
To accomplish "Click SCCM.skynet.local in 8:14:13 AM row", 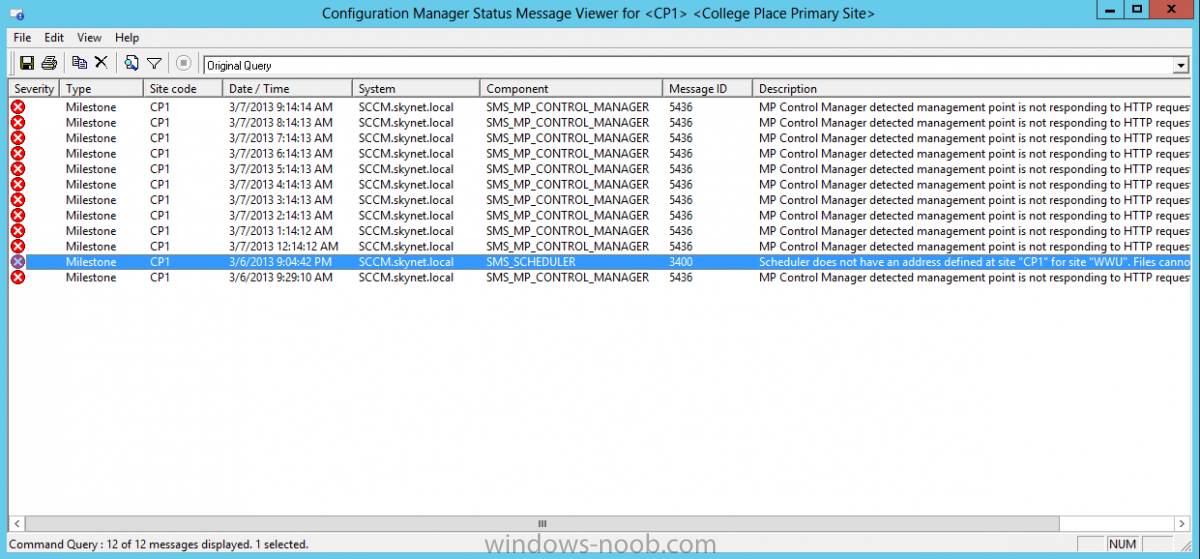I will click(x=406, y=123).
